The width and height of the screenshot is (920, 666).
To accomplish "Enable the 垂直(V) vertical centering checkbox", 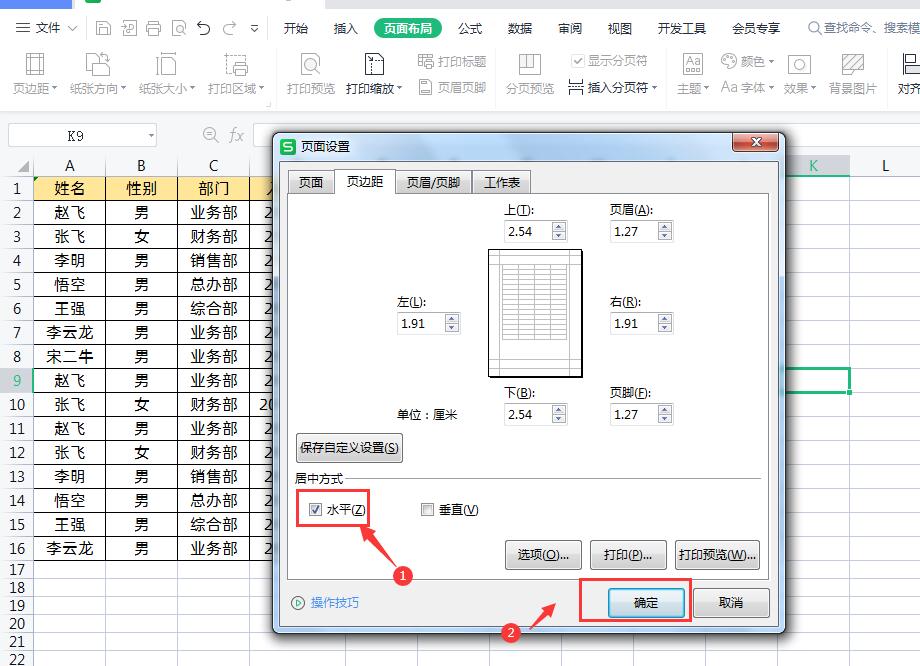I will pyautogui.click(x=427, y=509).
